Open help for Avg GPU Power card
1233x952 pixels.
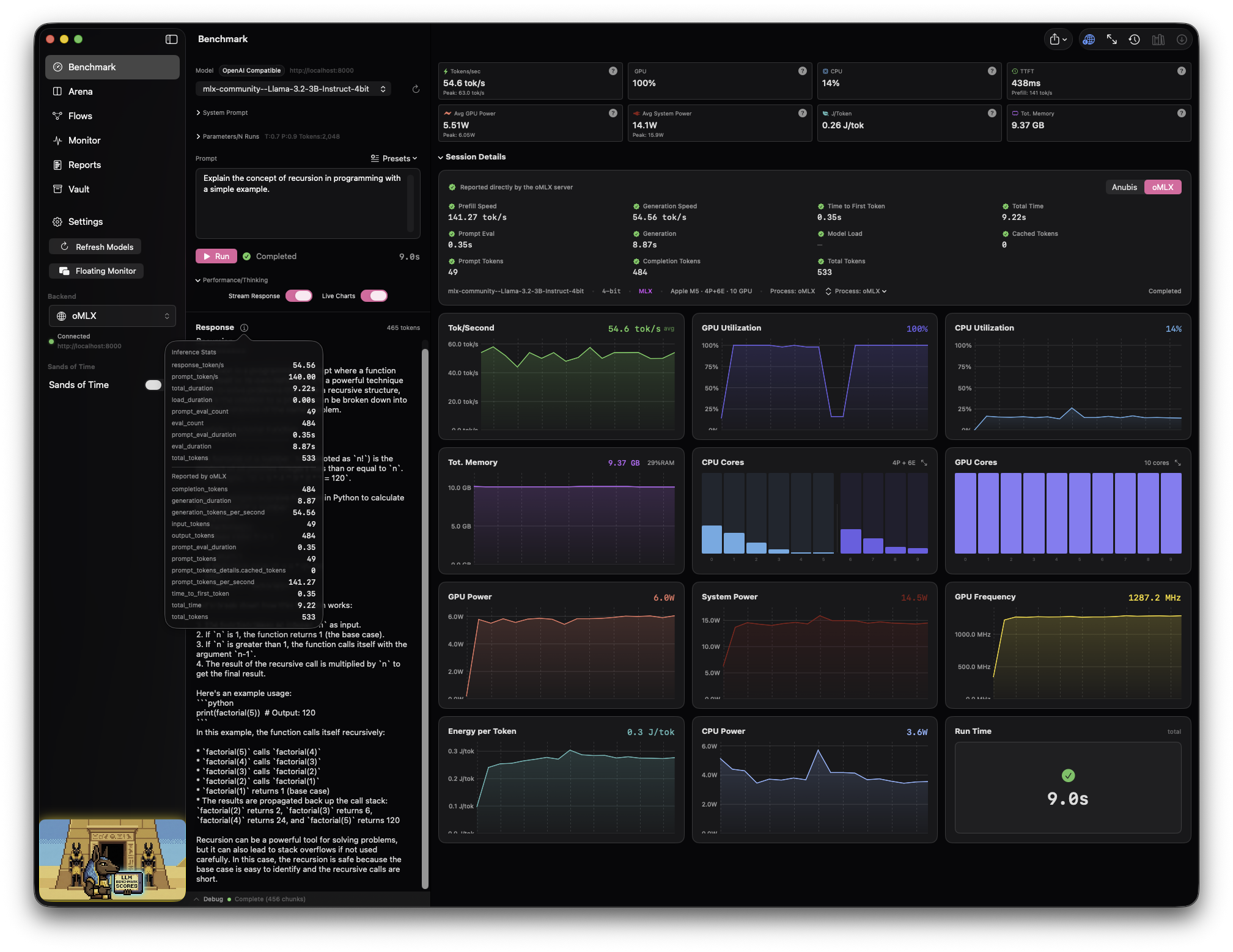pos(613,113)
